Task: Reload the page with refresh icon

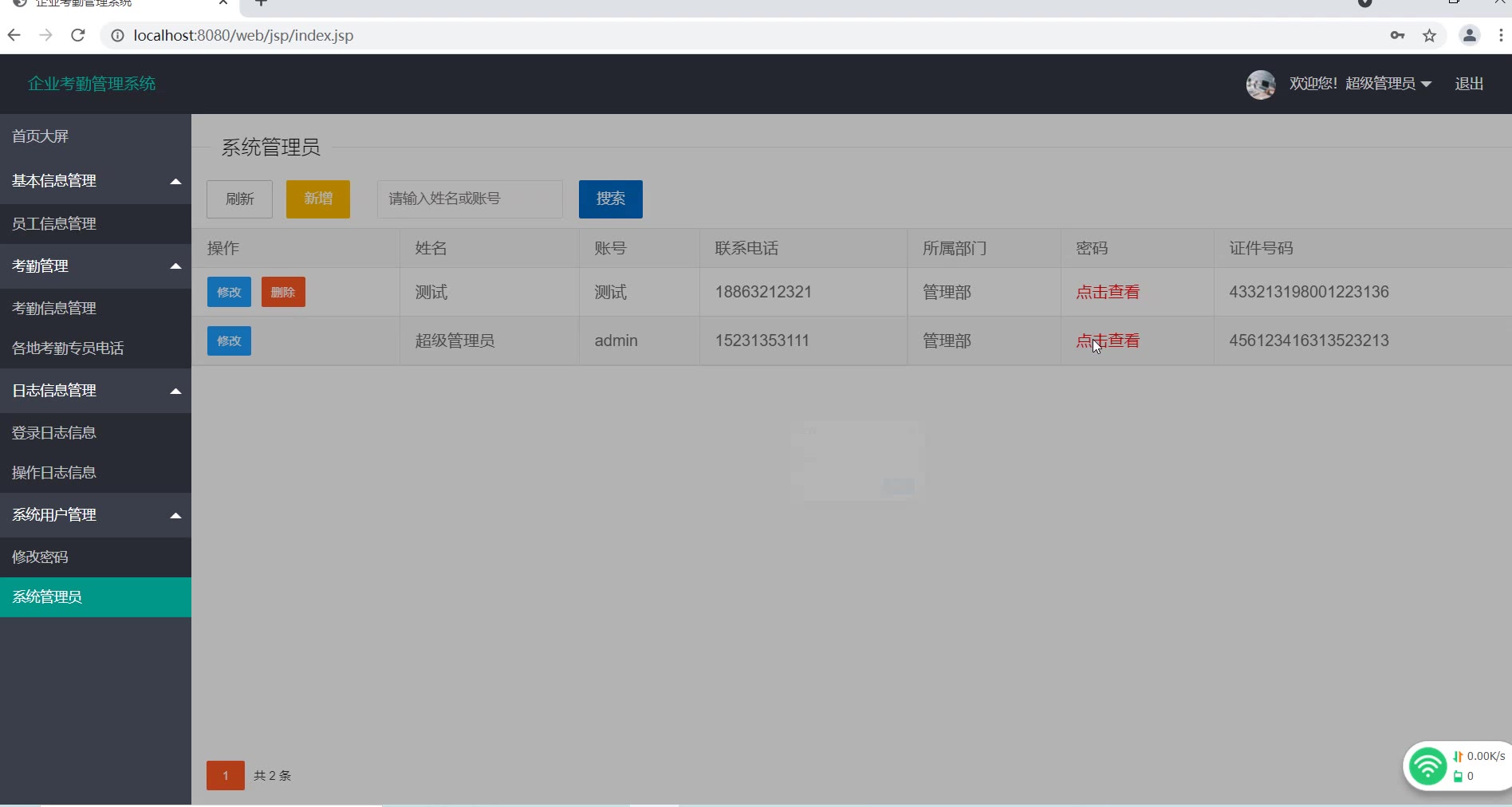Action: point(77,35)
